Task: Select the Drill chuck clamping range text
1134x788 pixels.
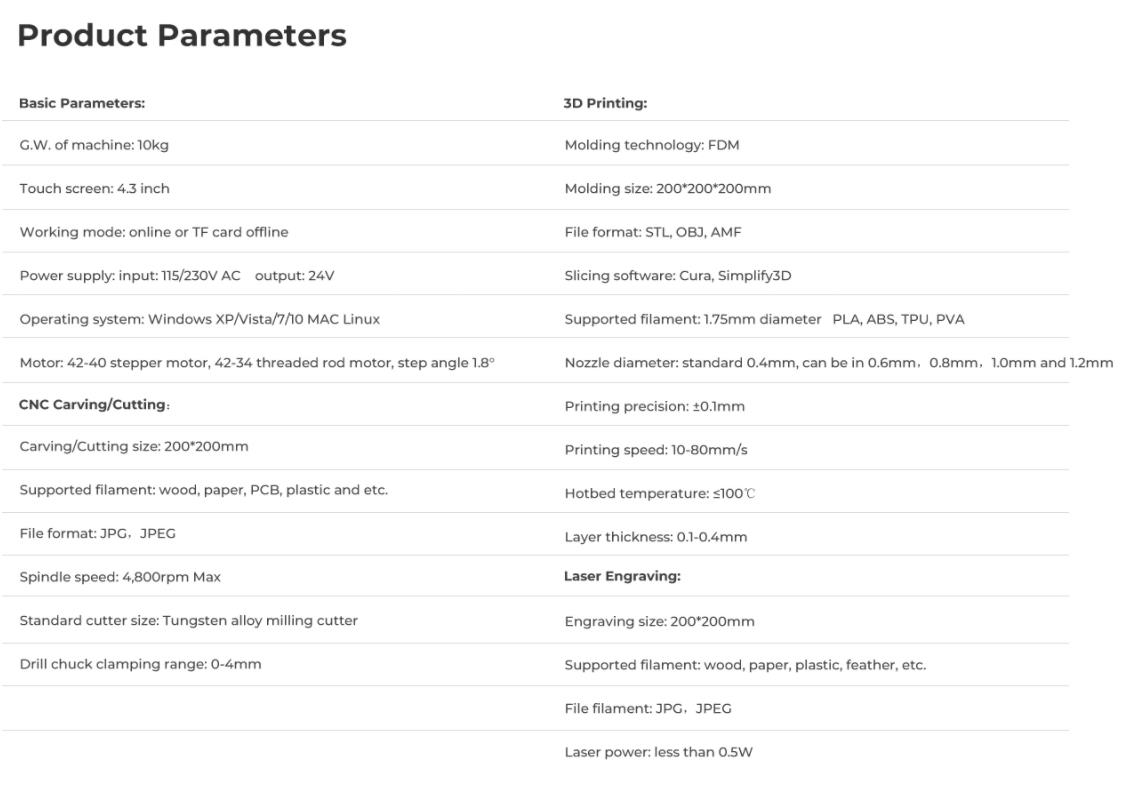Action: click(x=140, y=664)
